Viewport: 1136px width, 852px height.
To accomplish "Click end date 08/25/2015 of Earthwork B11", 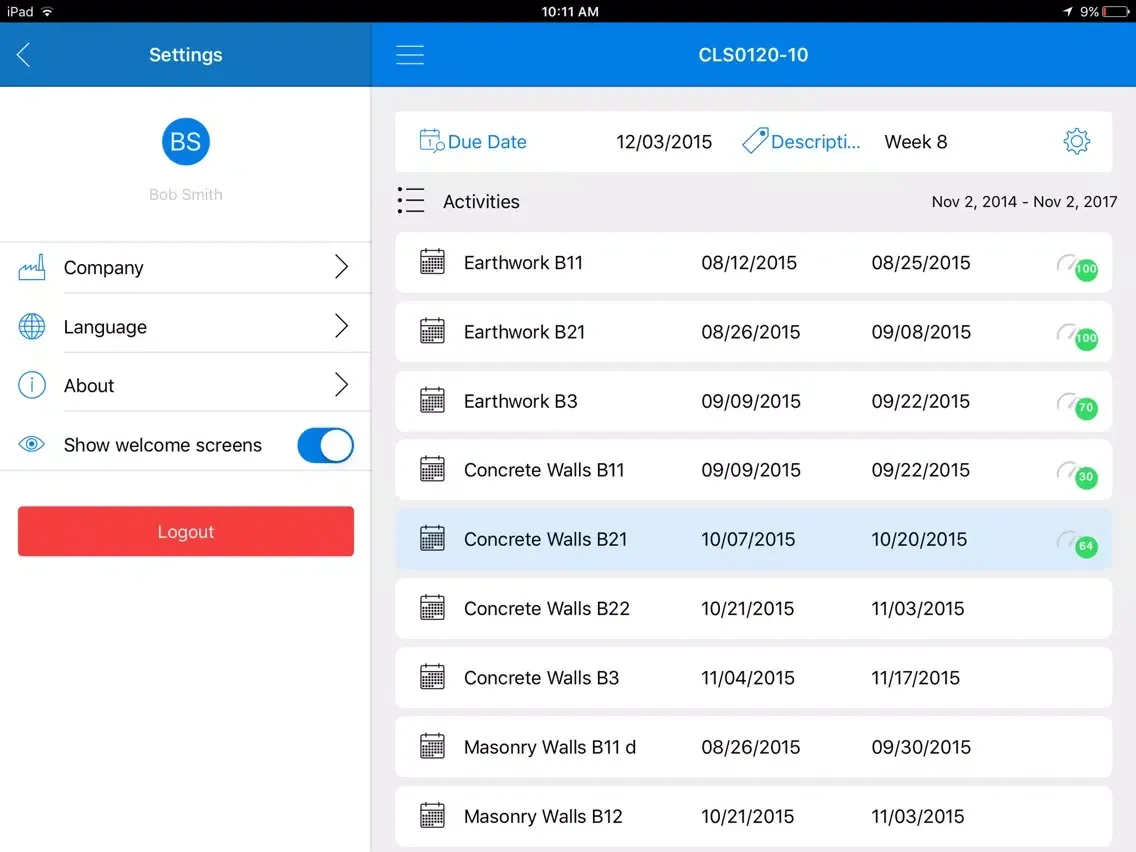I will (x=920, y=262).
